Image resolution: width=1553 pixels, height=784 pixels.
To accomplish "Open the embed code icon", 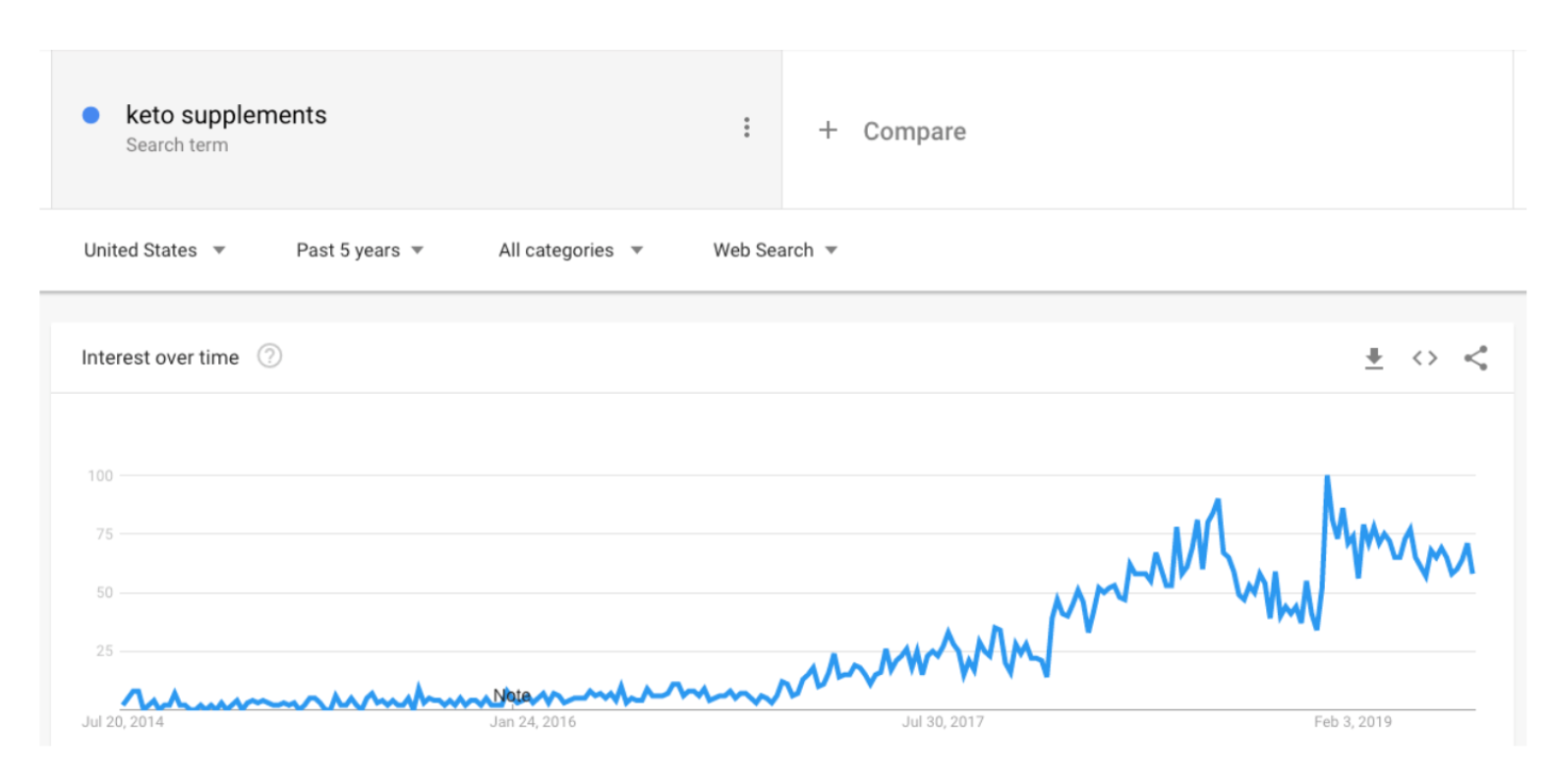I will tap(1424, 359).
